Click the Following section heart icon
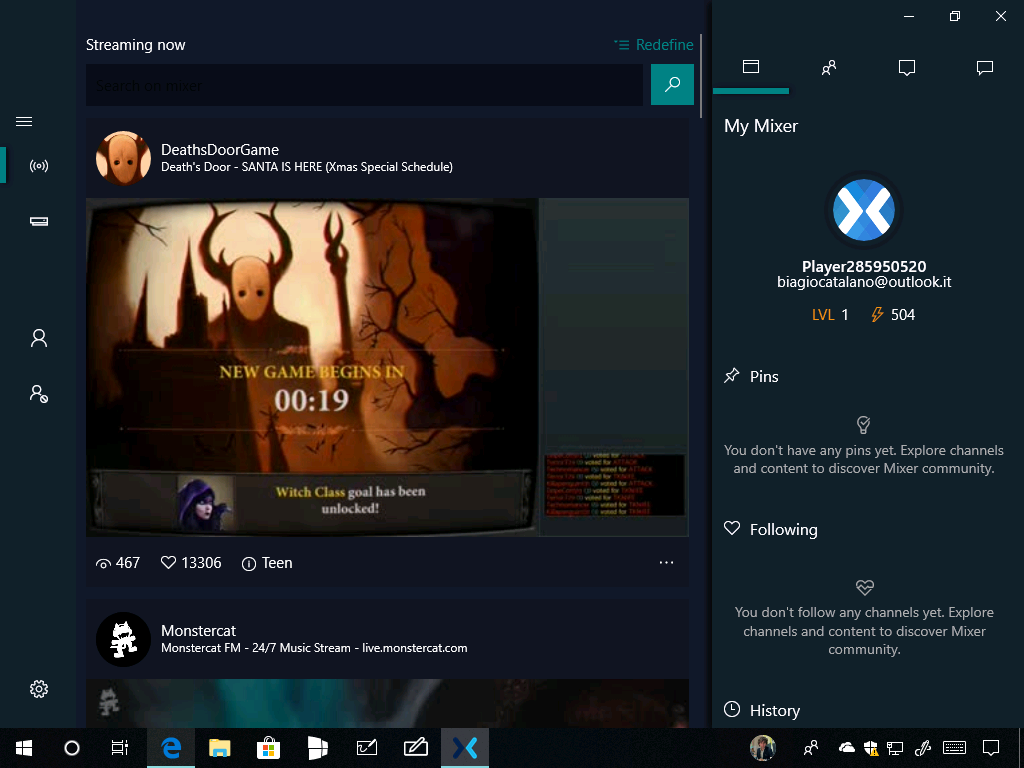 (x=732, y=528)
